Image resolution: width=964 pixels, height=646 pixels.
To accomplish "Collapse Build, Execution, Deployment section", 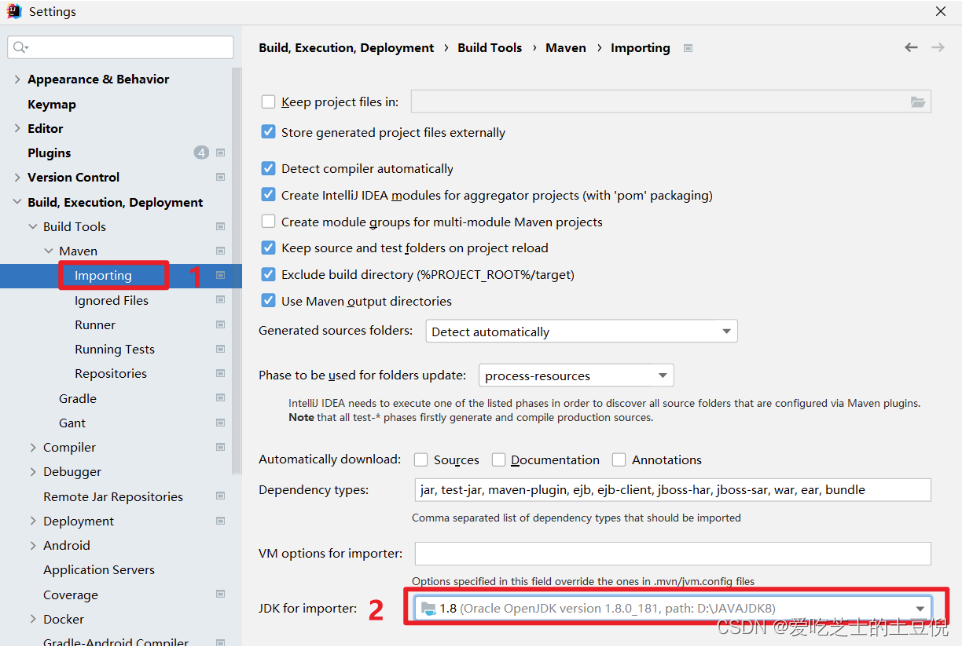I will (17, 202).
